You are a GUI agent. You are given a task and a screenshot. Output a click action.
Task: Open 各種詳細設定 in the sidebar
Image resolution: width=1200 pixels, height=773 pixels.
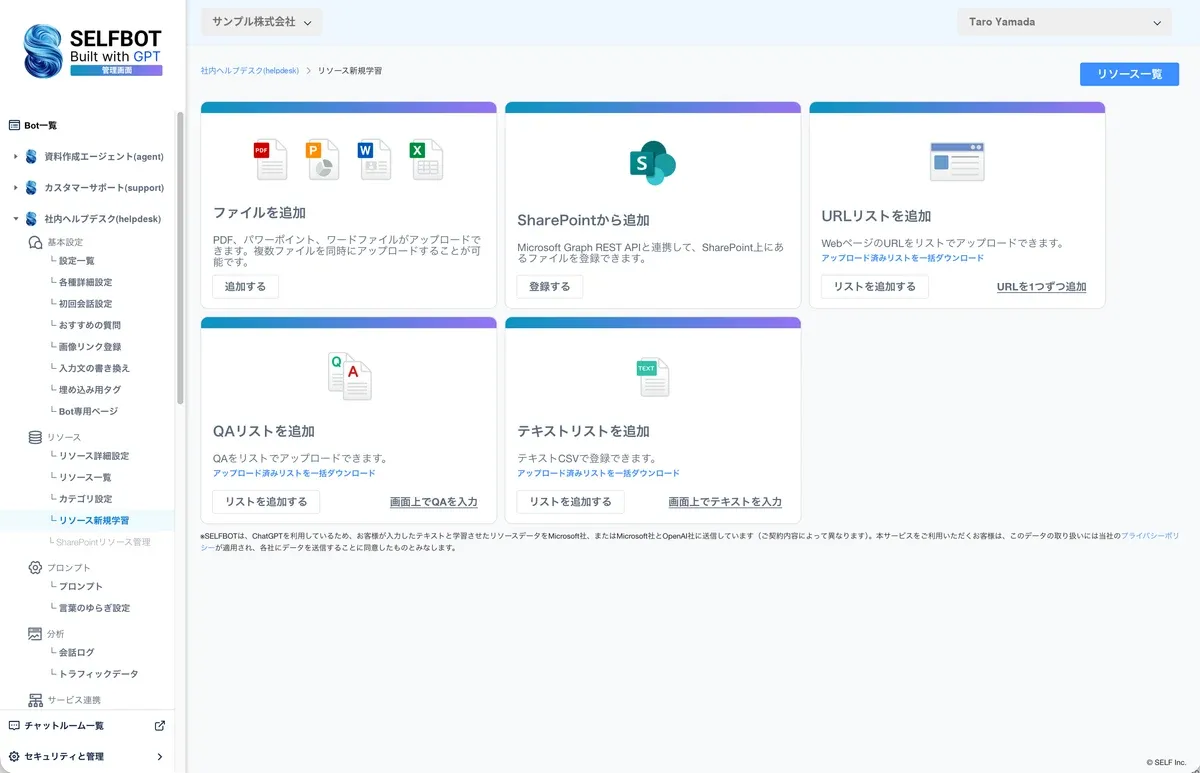[85, 282]
